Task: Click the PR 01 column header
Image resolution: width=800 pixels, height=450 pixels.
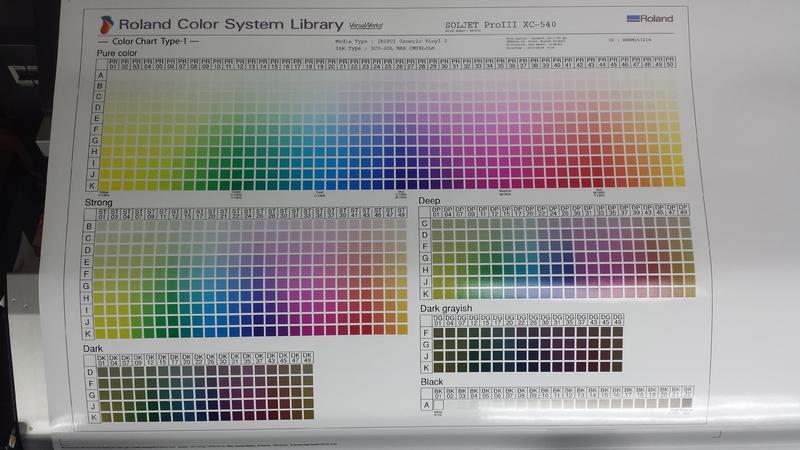Action: (x=113, y=64)
